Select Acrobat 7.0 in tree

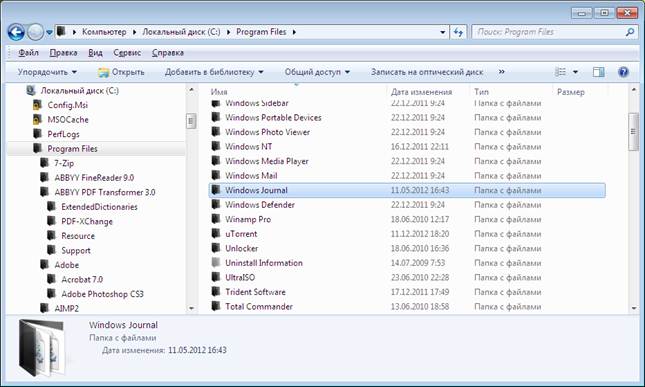tap(82, 280)
